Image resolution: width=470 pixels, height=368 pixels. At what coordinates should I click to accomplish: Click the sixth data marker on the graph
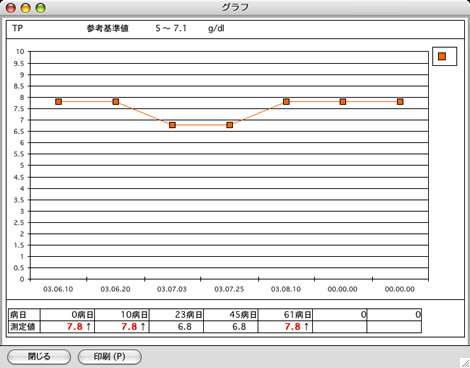343,101
